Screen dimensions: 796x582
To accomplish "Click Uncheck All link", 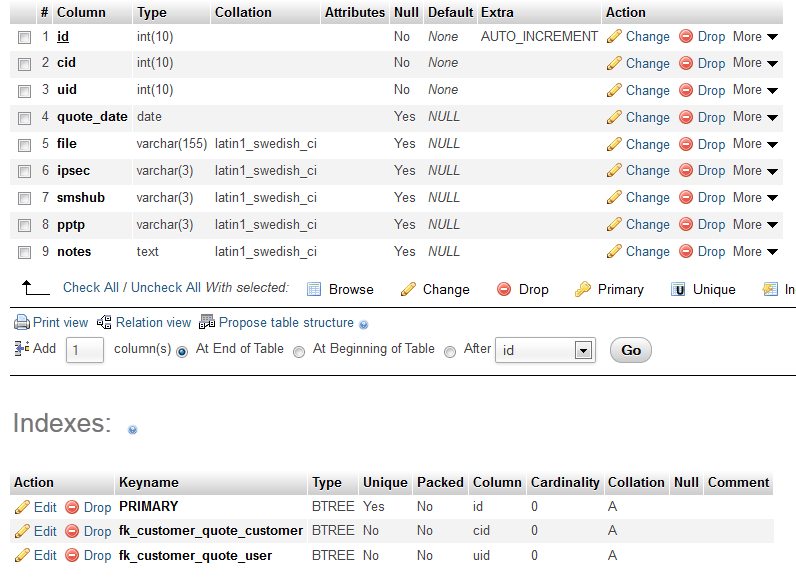I will pyautogui.click(x=166, y=287).
